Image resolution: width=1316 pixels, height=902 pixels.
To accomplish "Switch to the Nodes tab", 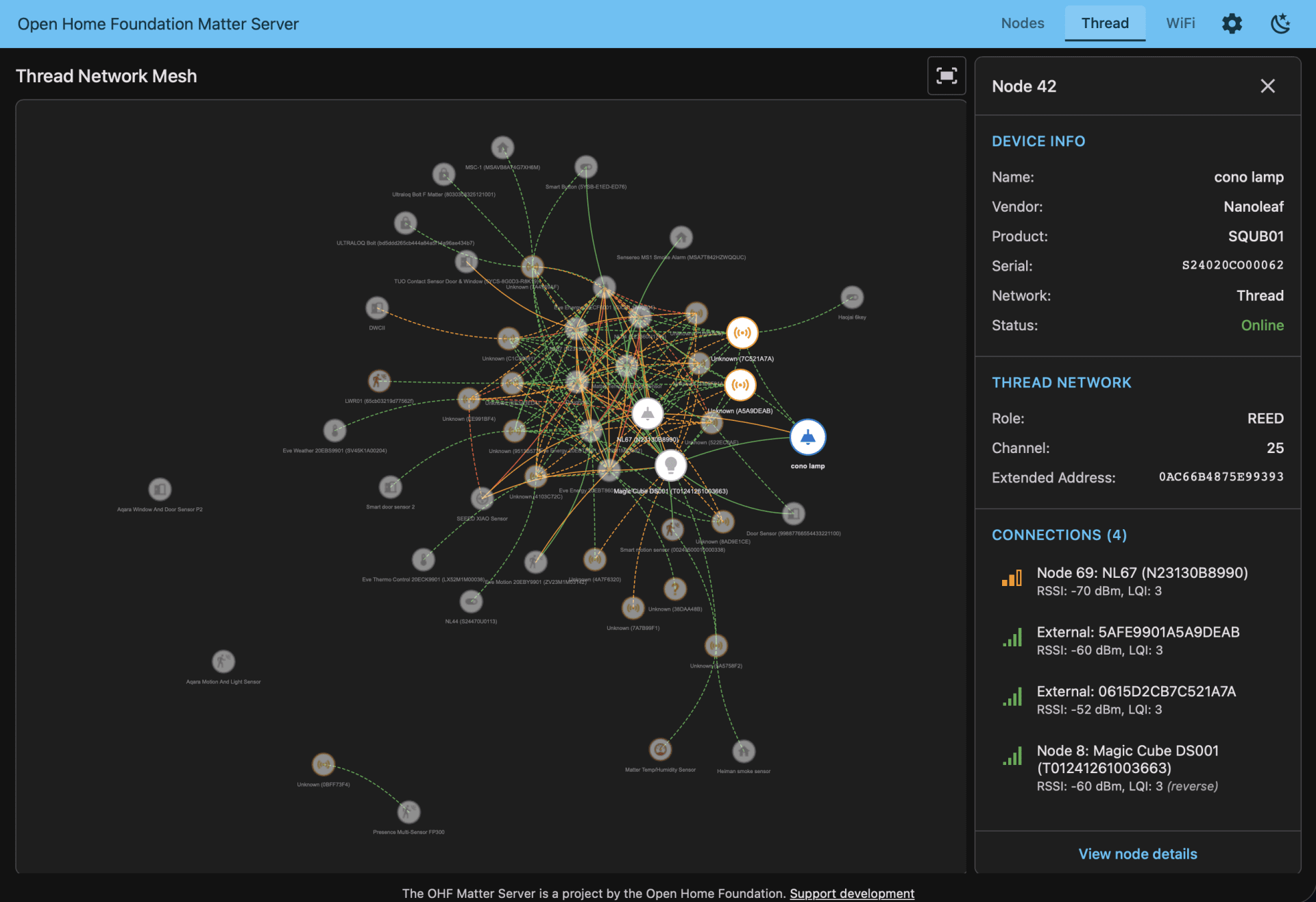I will 1022,23.
